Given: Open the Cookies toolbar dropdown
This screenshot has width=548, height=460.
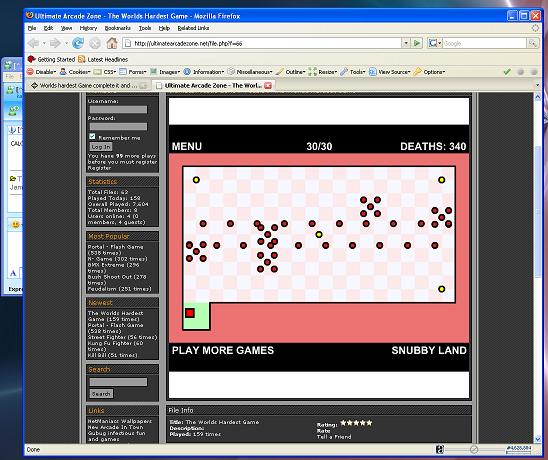Looking at the screenshot, I should [x=75, y=72].
